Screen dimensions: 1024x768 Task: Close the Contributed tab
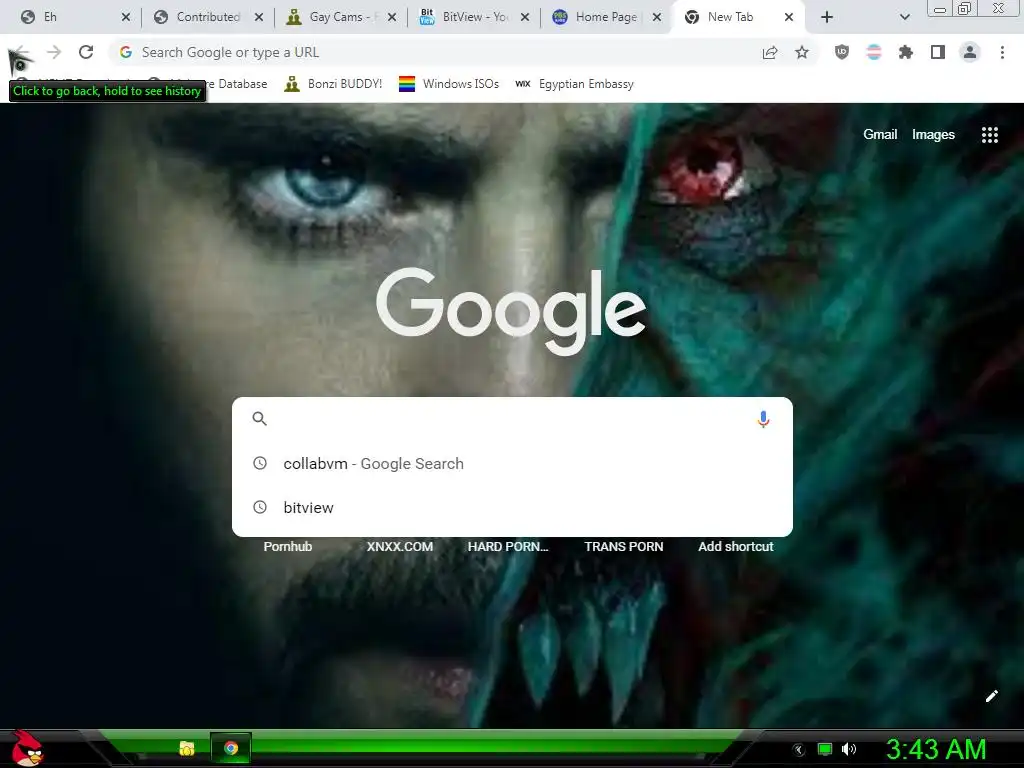pos(259,18)
